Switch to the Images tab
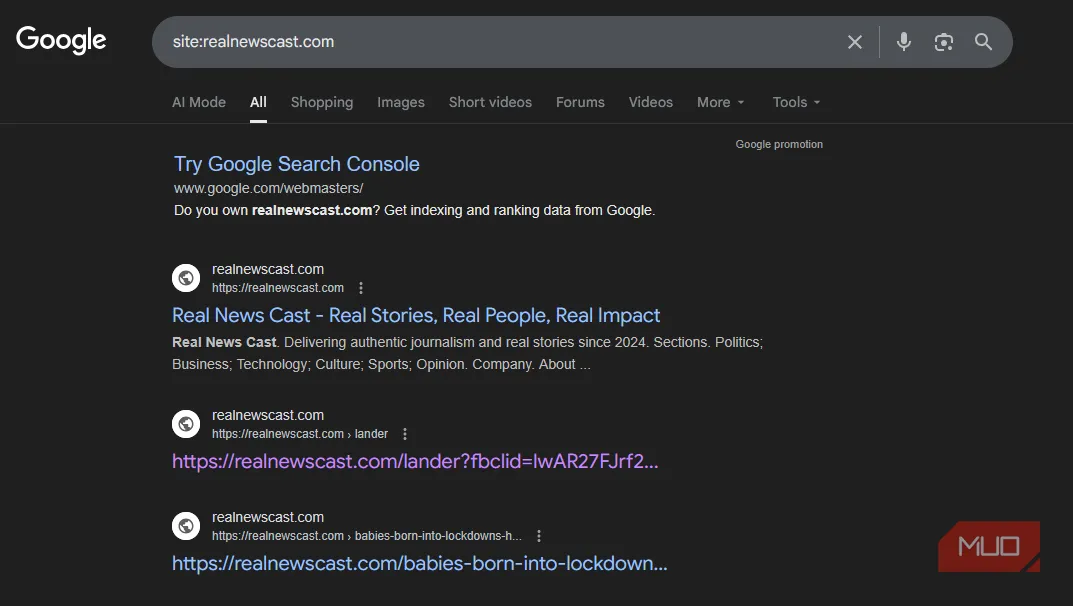 (x=400, y=102)
